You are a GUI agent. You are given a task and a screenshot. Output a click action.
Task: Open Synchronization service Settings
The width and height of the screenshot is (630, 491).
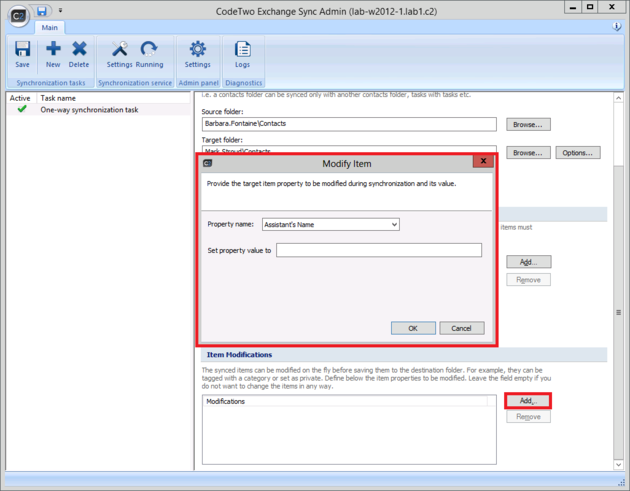click(x=119, y=54)
